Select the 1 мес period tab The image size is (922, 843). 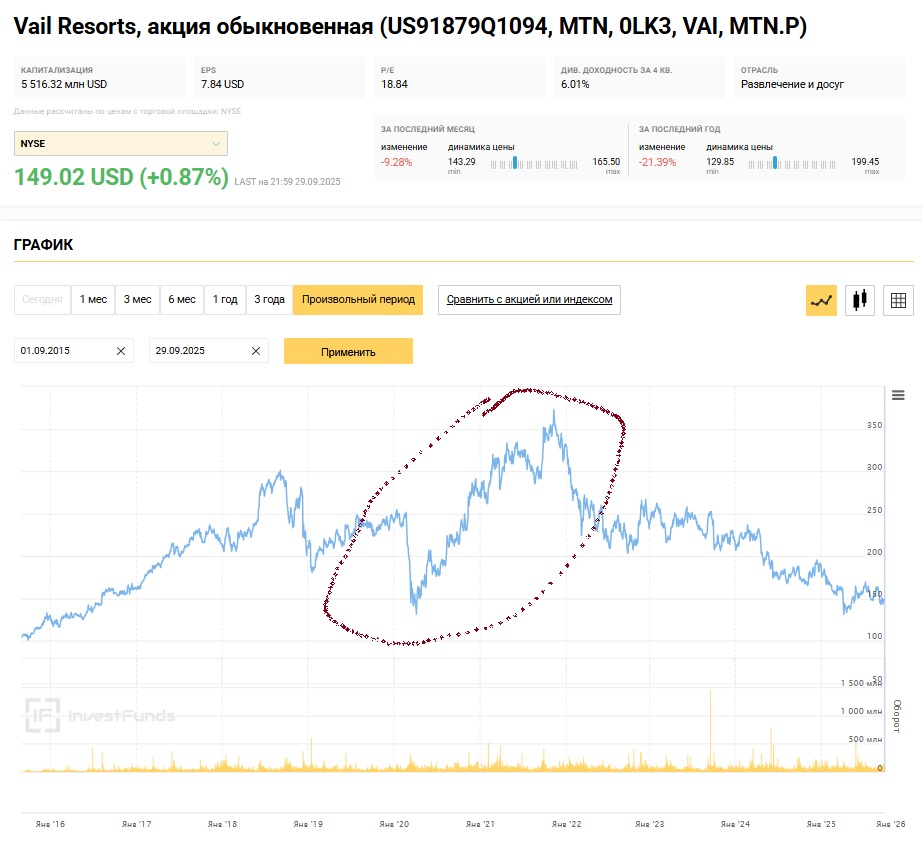coord(93,299)
